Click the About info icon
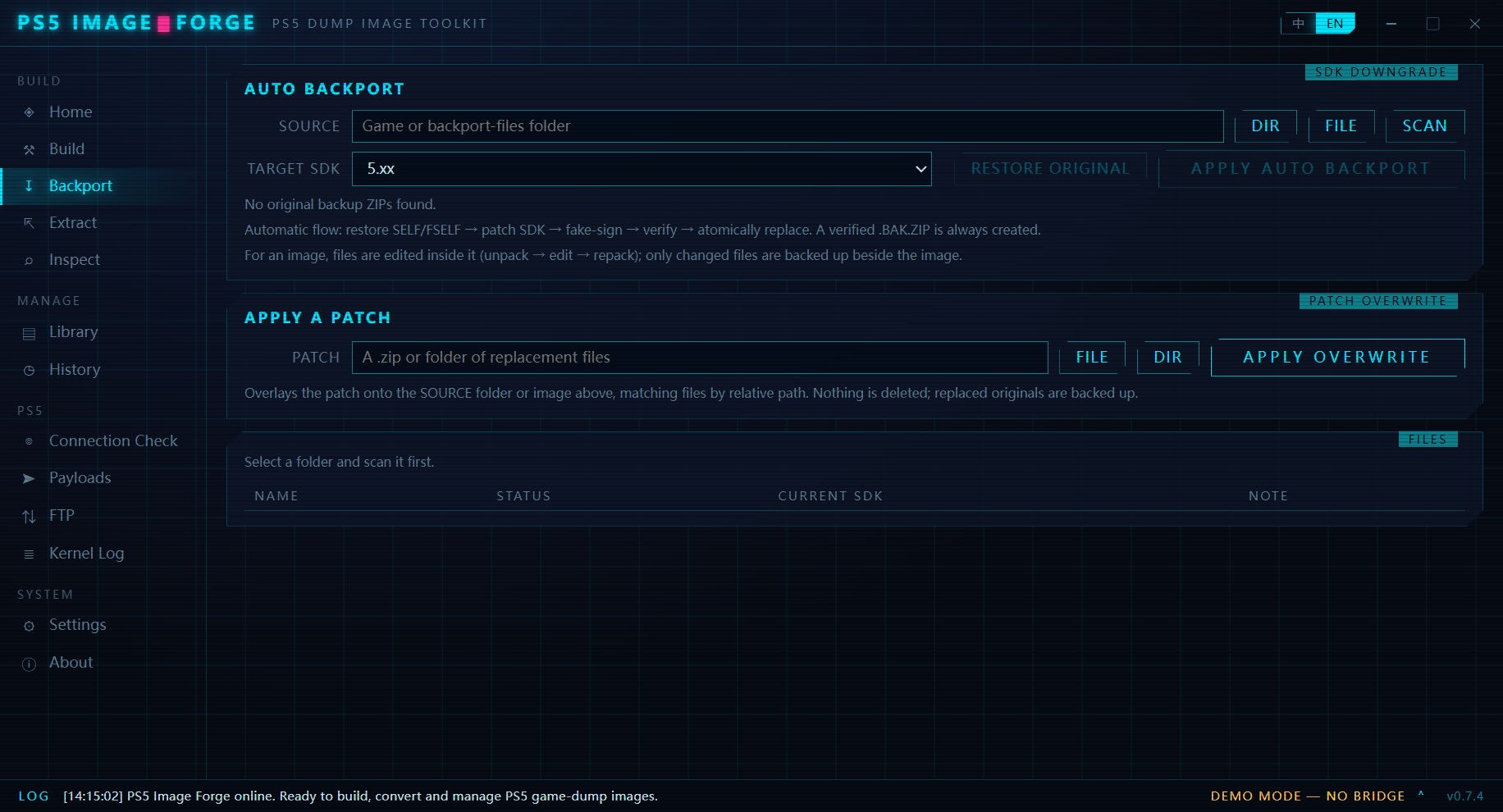 (29, 664)
